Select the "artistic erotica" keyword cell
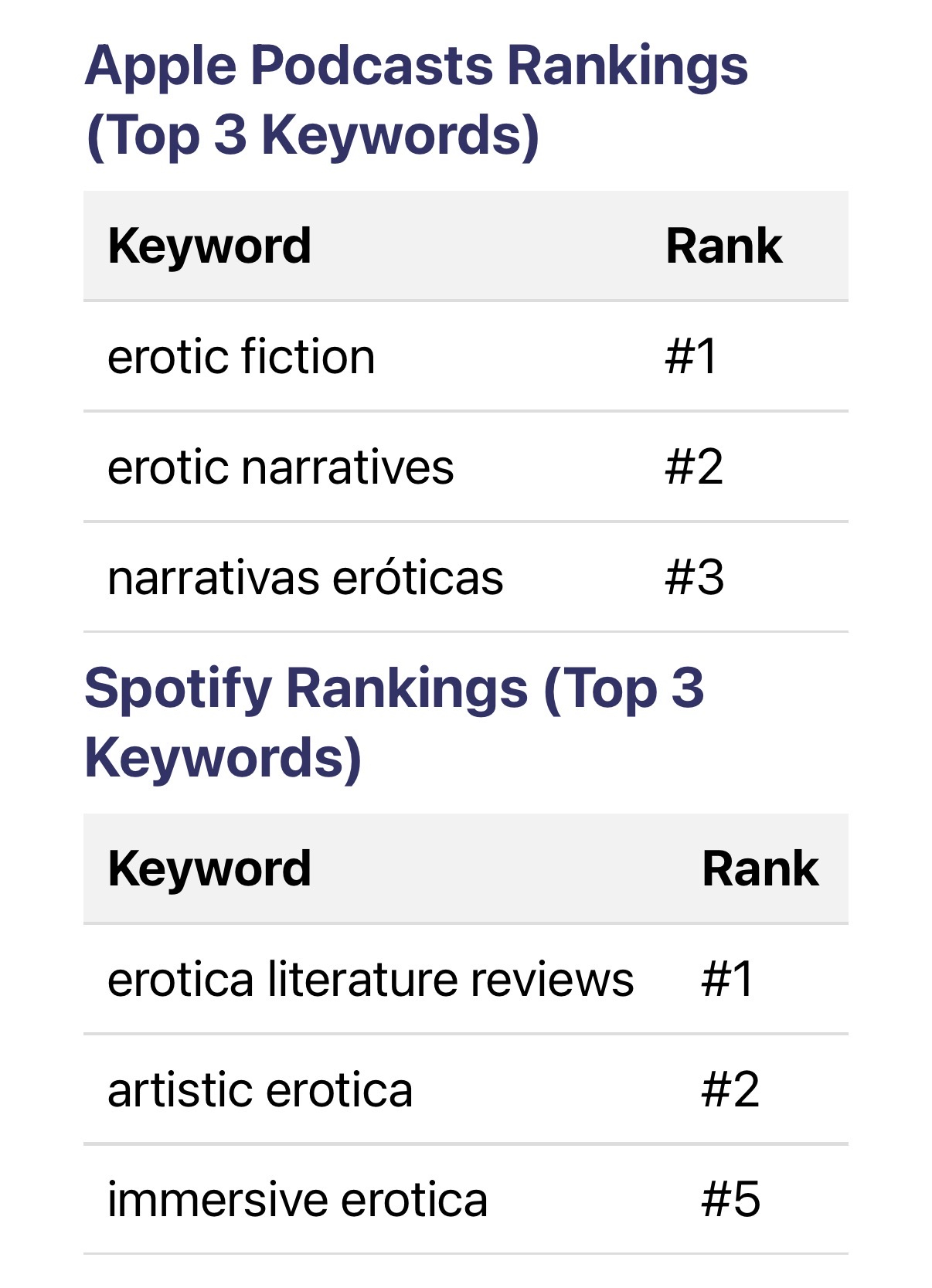This screenshot has width=932, height=1288. tap(260, 1090)
